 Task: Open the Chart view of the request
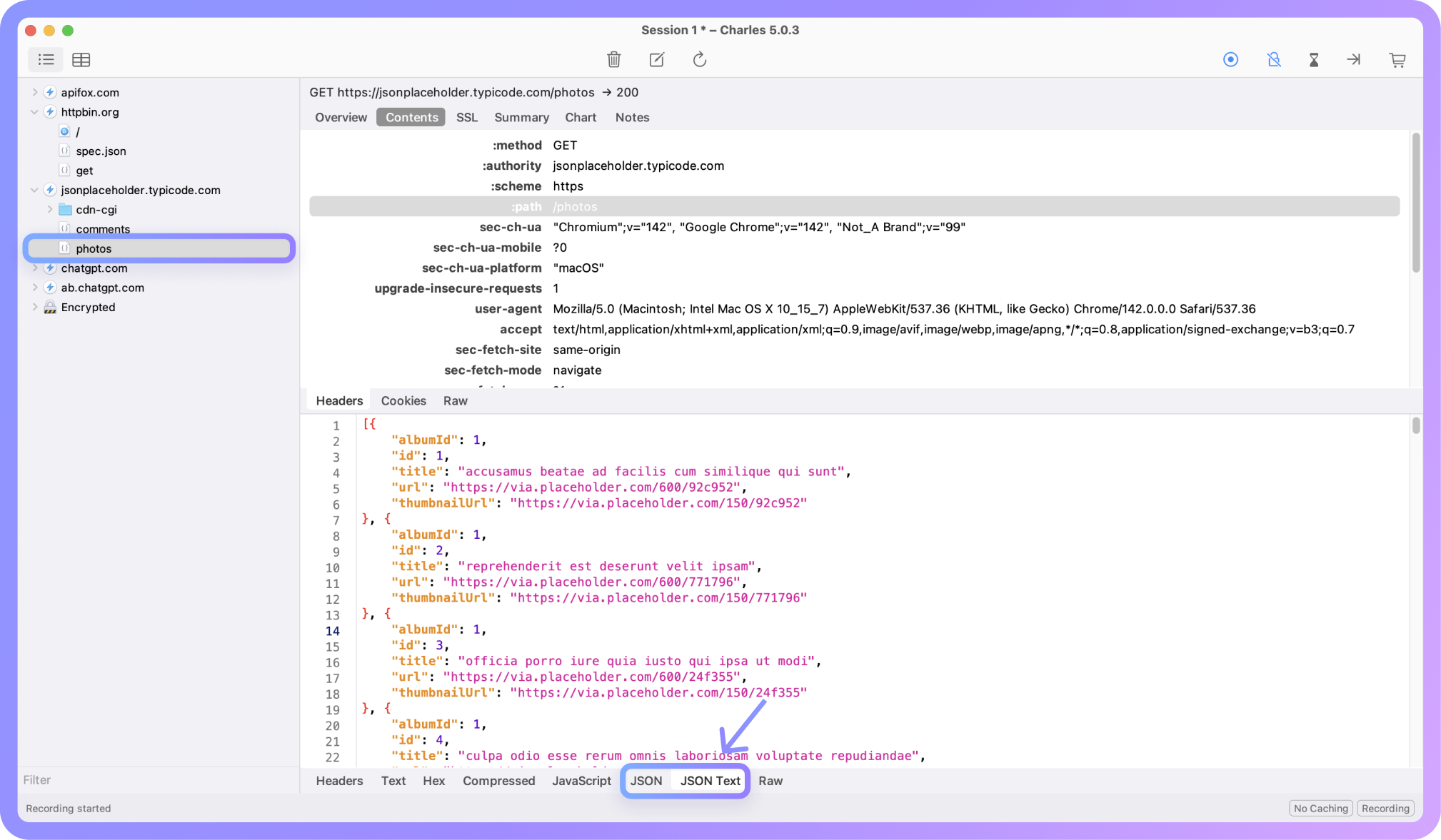580,117
